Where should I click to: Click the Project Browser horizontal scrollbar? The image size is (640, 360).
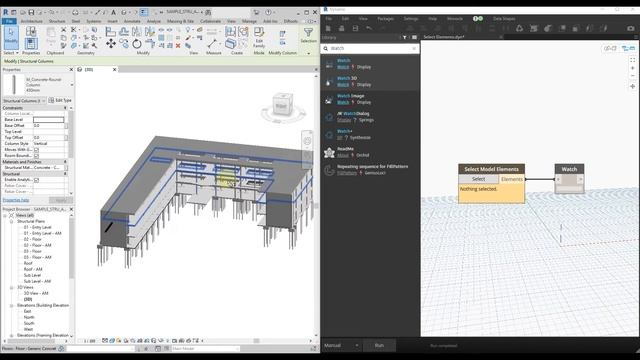pos(32,341)
